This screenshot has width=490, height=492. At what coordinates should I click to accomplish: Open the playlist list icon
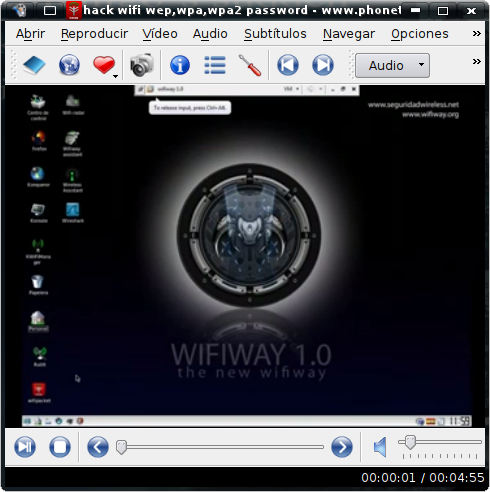click(215, 65)
